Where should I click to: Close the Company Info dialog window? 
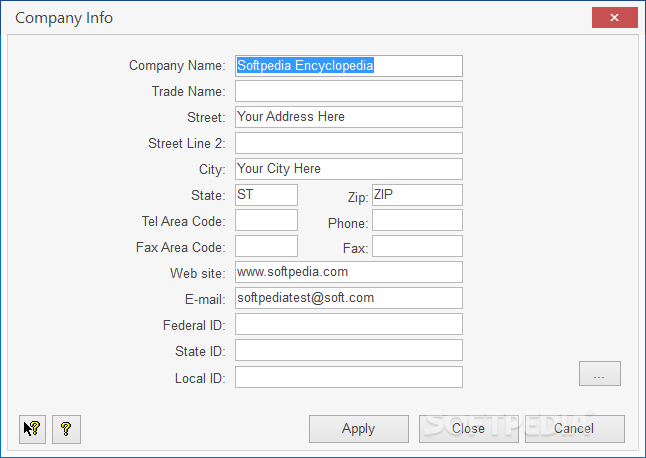(x=615, y=18)
